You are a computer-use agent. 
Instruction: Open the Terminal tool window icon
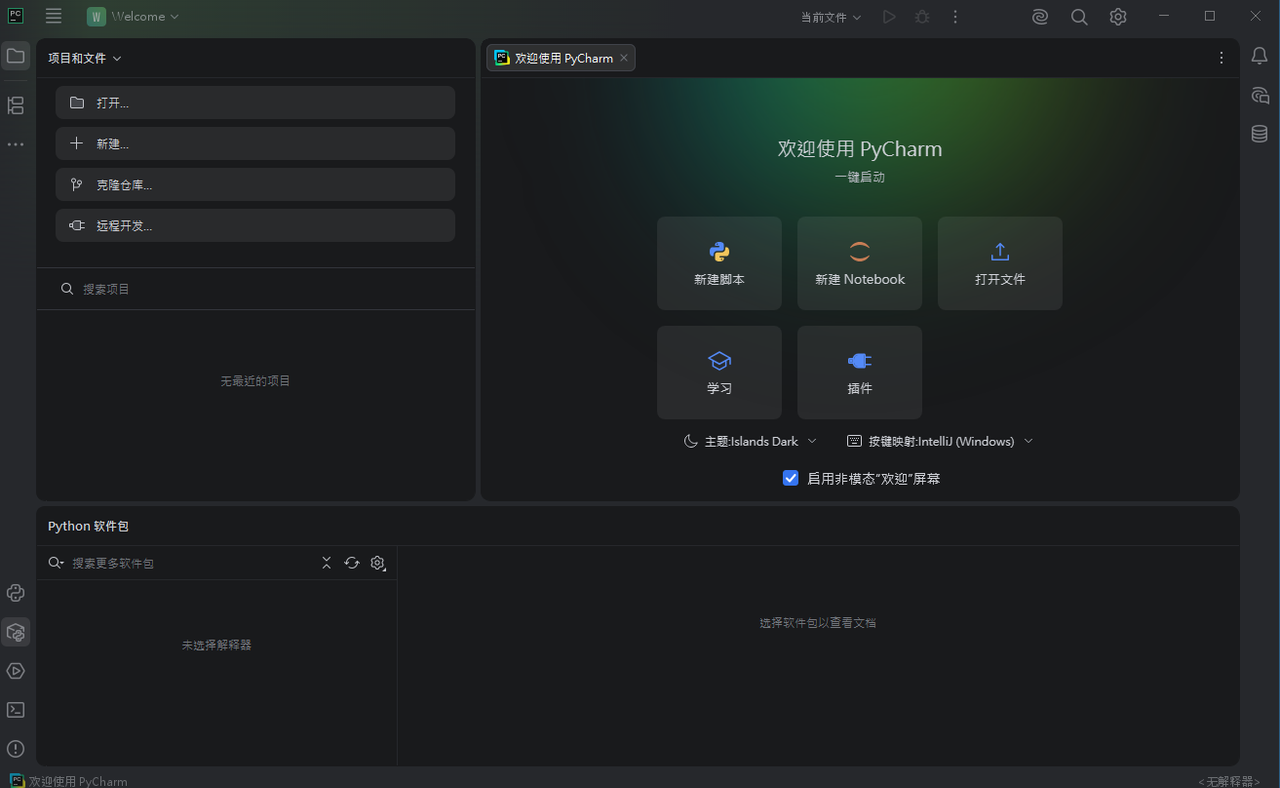16,710
